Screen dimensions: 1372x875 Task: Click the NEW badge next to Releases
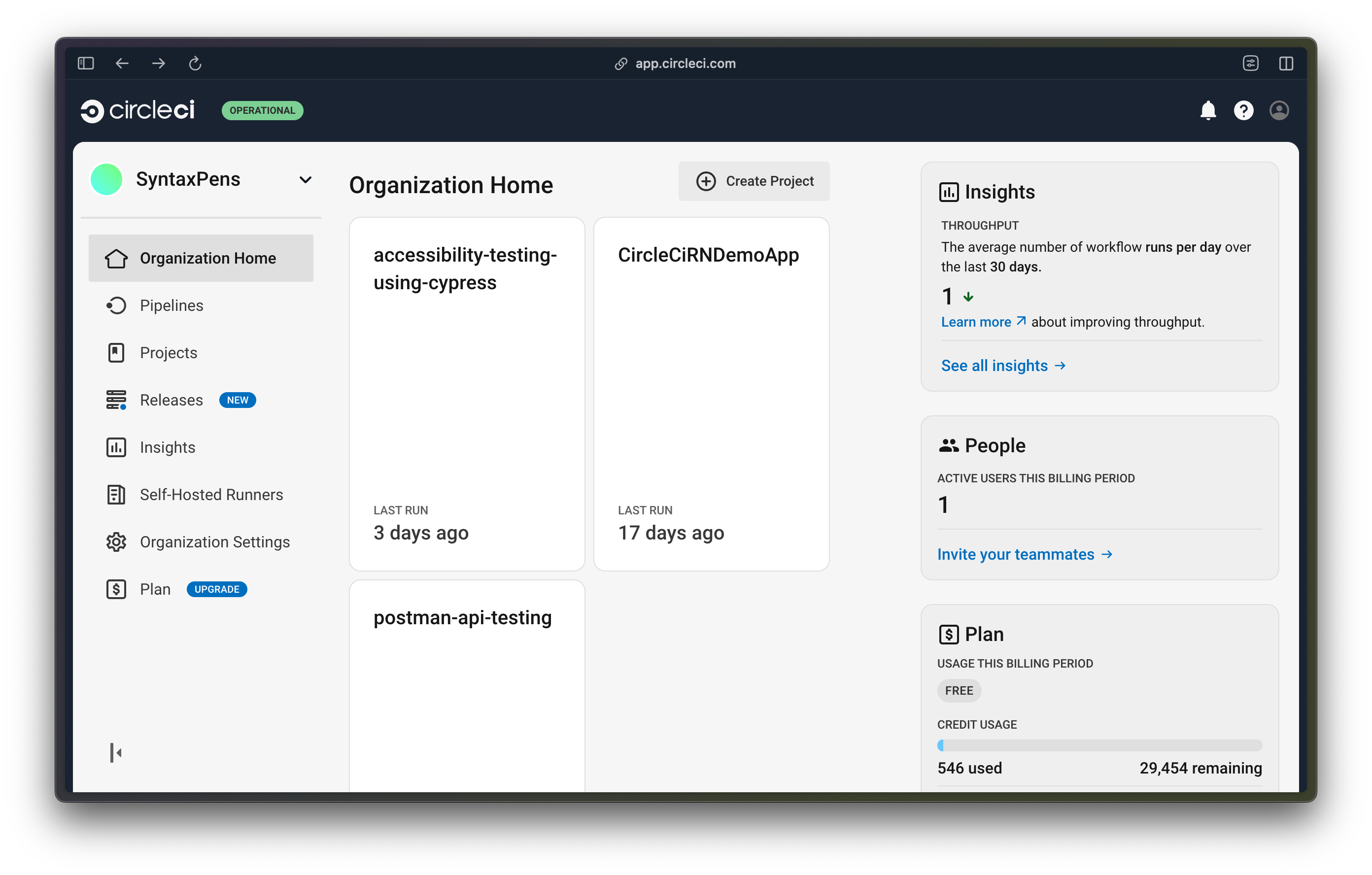pyautogui.click(x=238, y=400)
